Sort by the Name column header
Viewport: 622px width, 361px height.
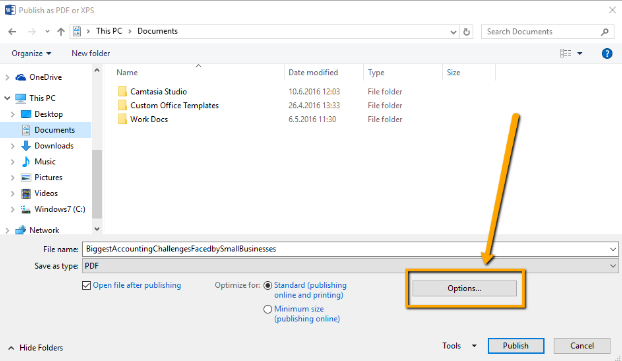pyautogui.click(x=127, y=73)
